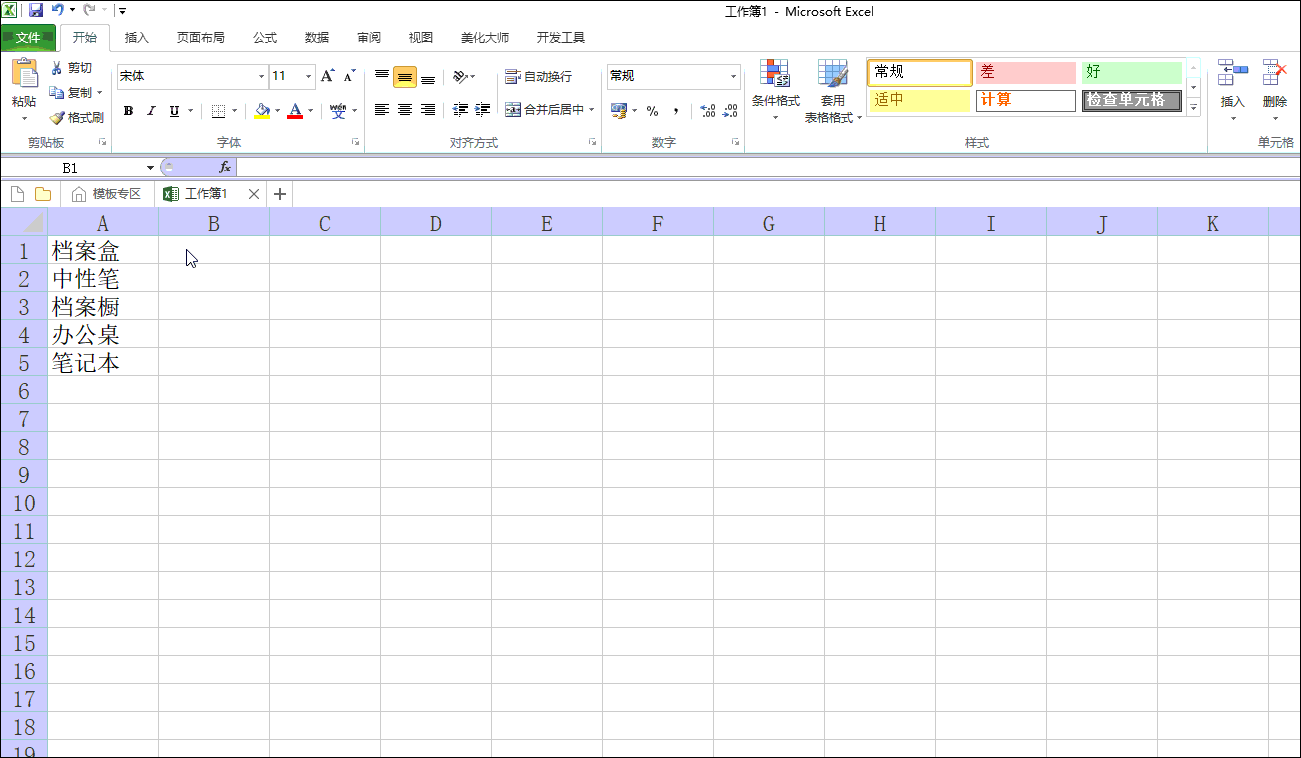The height and width of the screenshot is (758, 1301).
Task: Switch to the Data (数据) tab
Action: pos(317,38)
